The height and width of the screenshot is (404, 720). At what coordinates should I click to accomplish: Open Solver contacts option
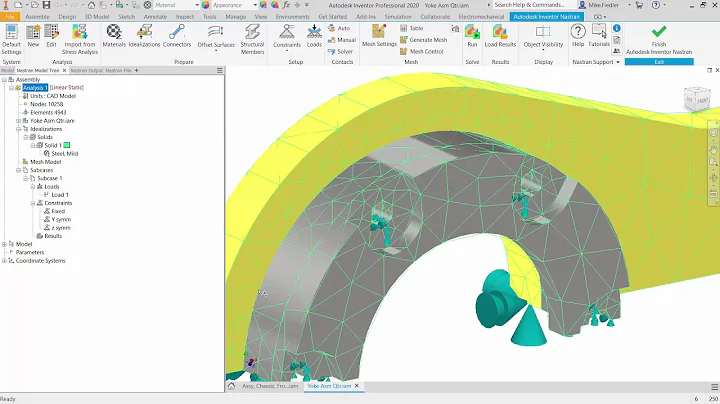tap(341, 51)
